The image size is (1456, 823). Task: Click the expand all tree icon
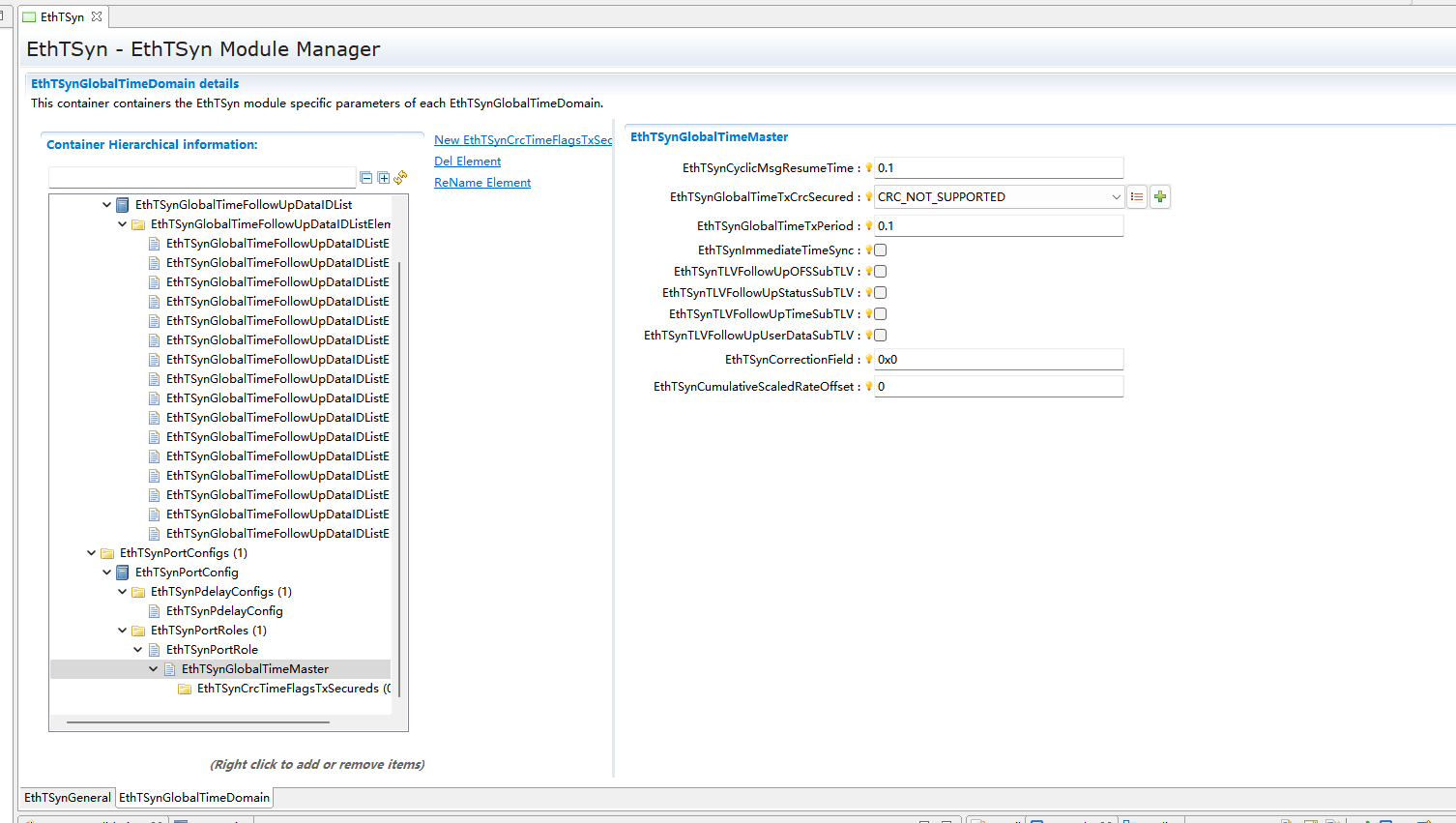pyautogui.click(x=384, y=178)
